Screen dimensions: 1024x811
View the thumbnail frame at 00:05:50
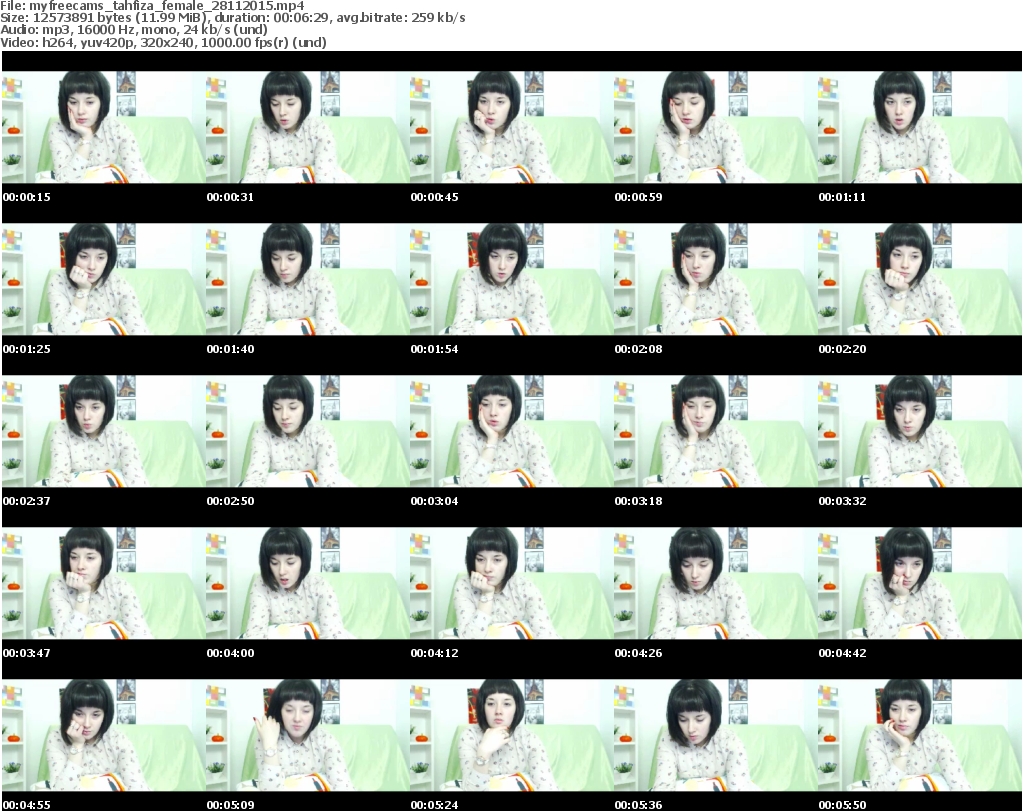(920, 735)
